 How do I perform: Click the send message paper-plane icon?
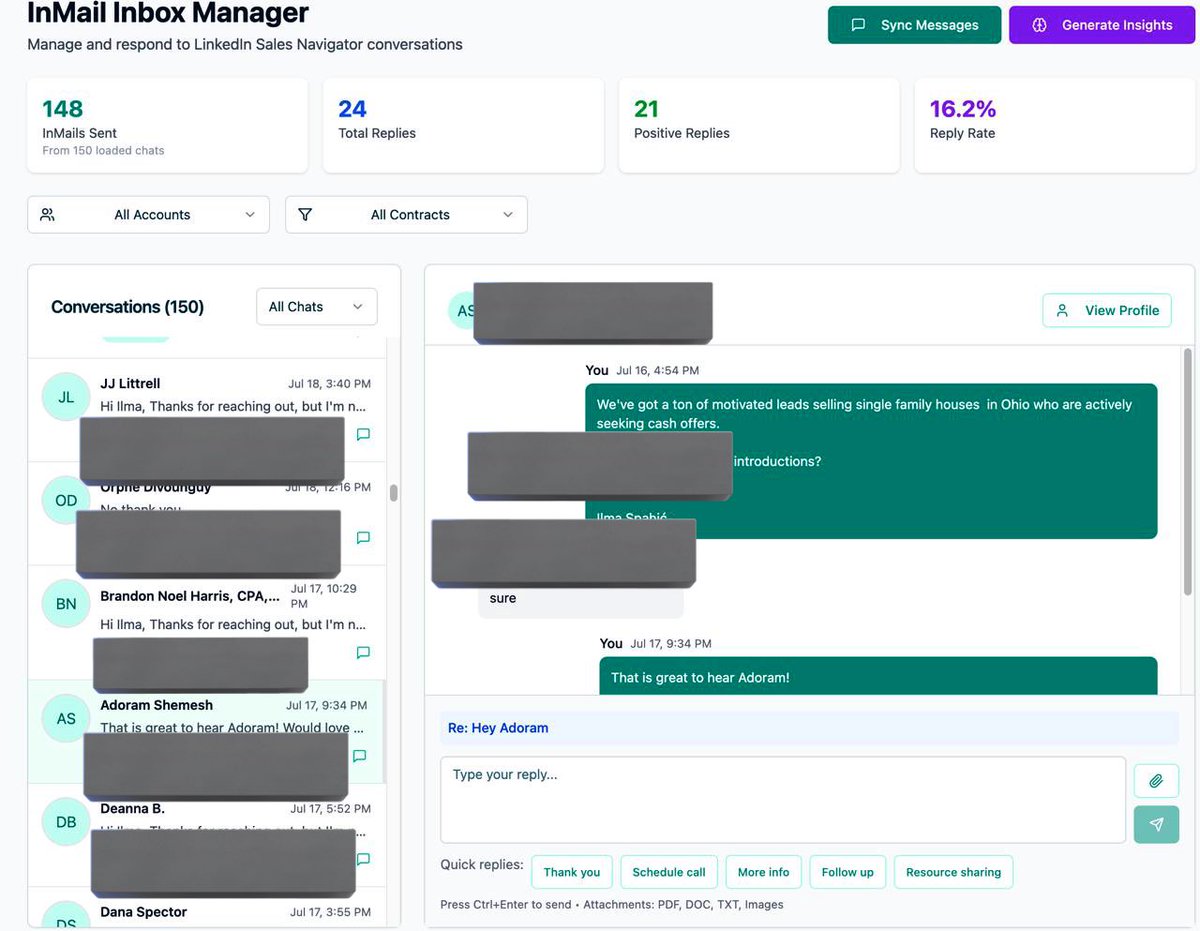click(1156, 825)
